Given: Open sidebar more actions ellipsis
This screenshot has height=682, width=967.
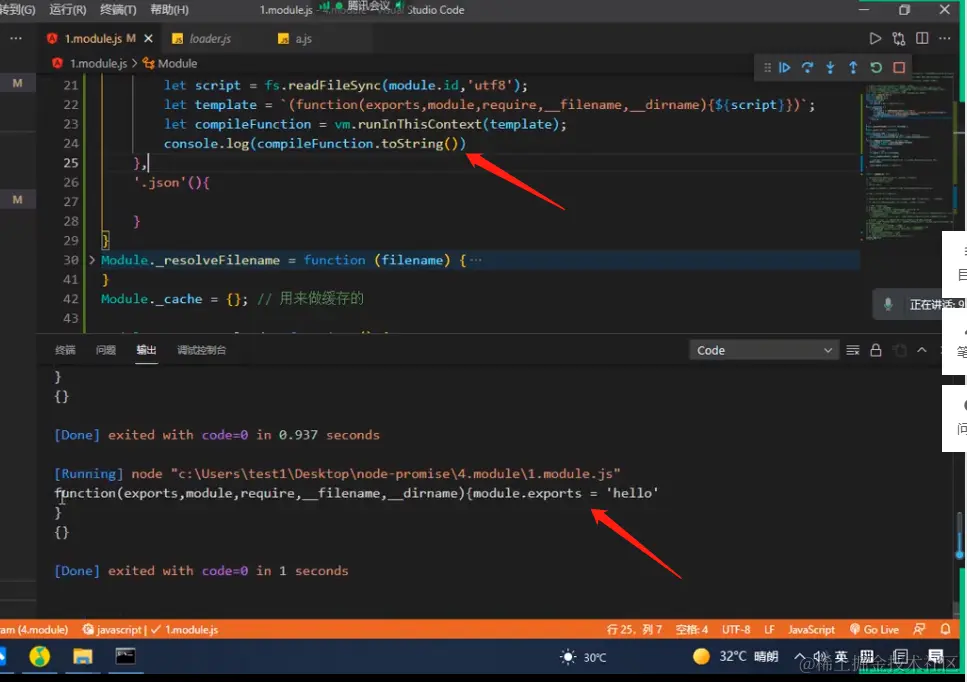Looking at the screenshot, I should 16,39.
